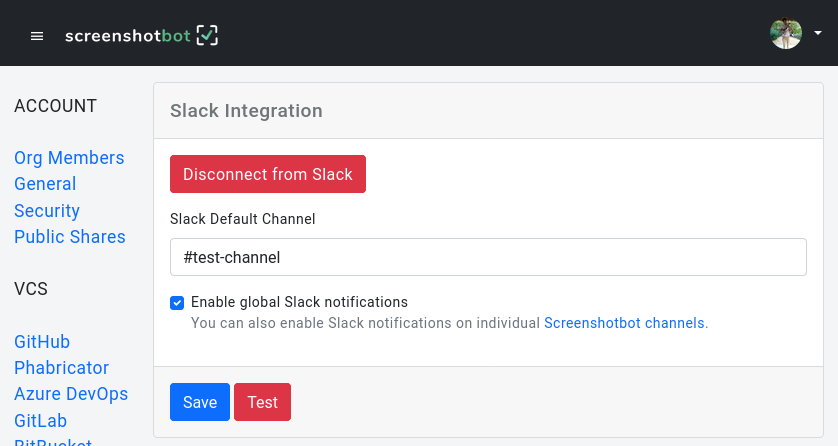This screenshot has height=446, width=838.
Task: Follow the Screenshotbot channels link
Action: (624, 323)
